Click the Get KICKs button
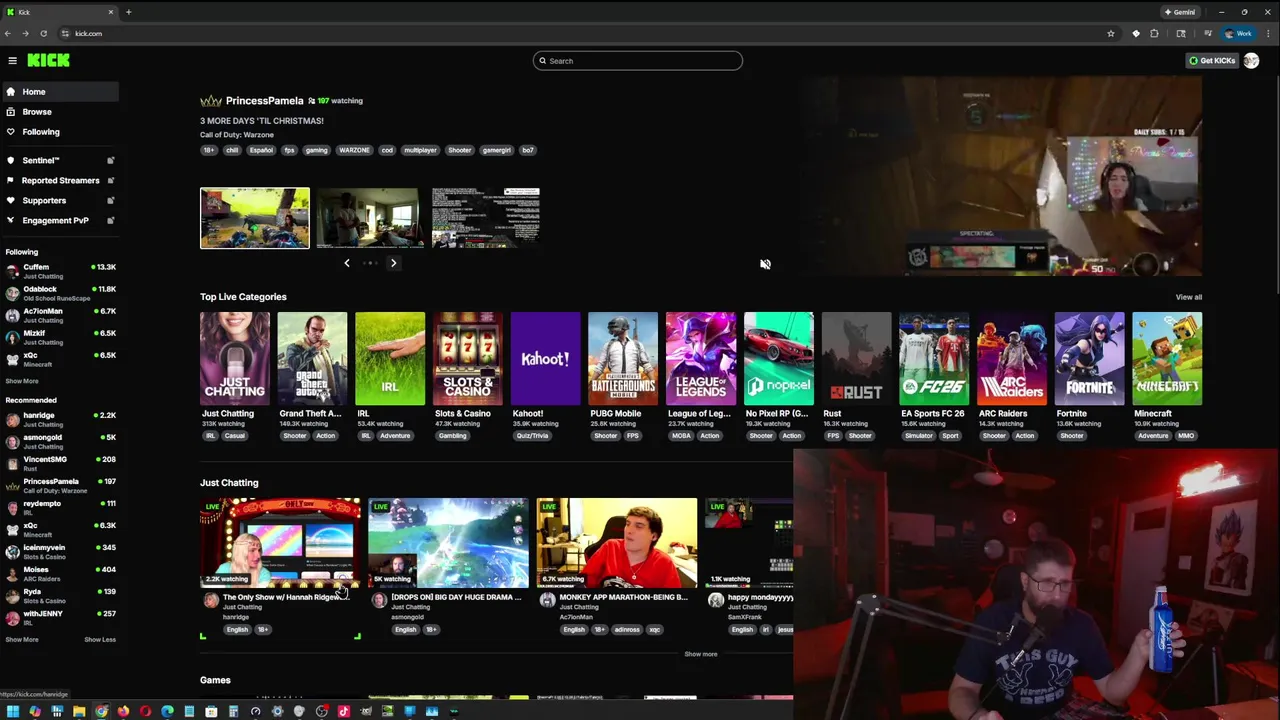The height and width of the screenshot is (720, 1280). pyautogui.click(x=1212, y=61)
